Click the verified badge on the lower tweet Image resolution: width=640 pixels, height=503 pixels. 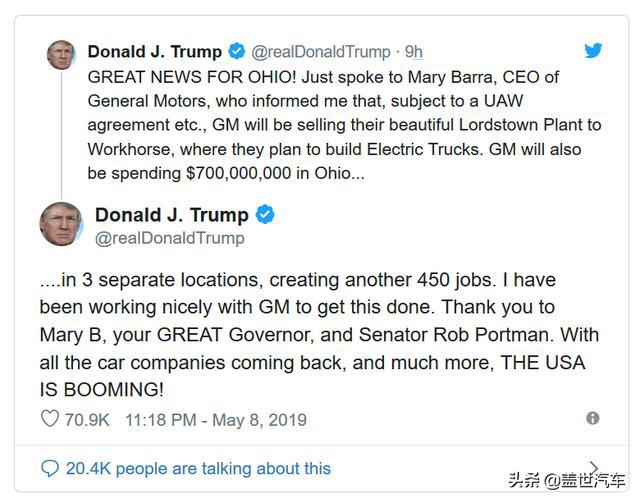pyautogui.click(x=265, y=214)
